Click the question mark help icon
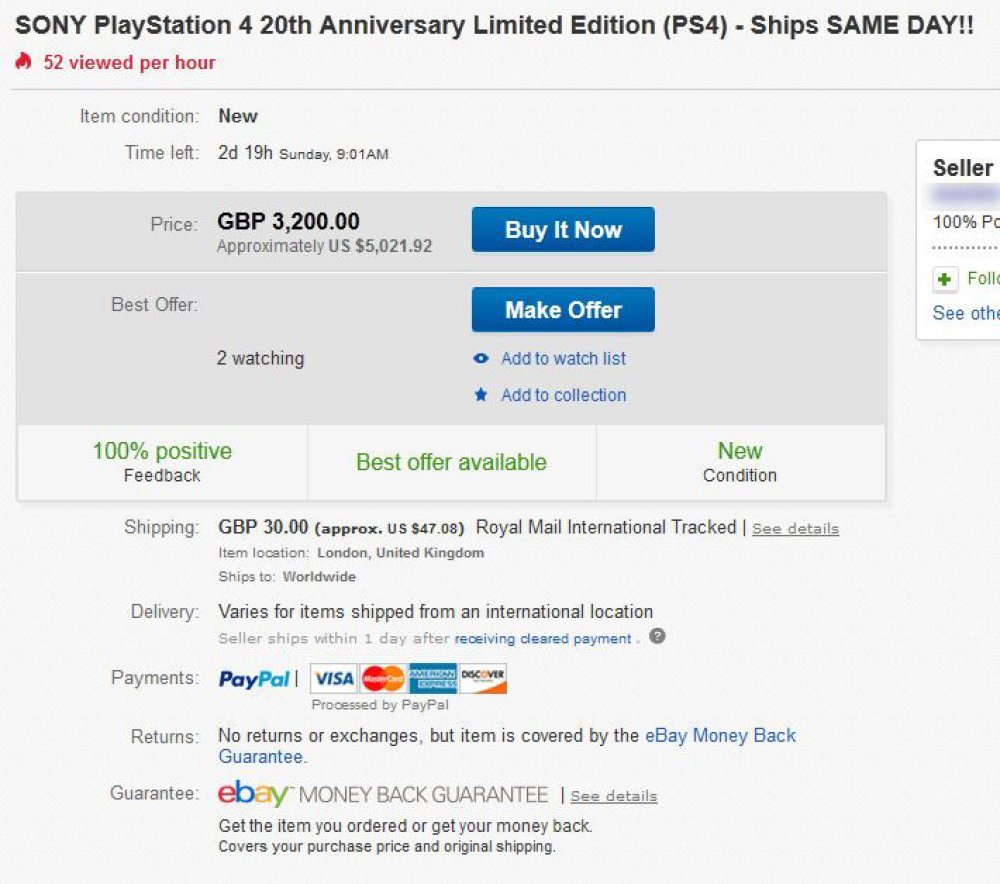The image size is (1000, 884). 657,636
